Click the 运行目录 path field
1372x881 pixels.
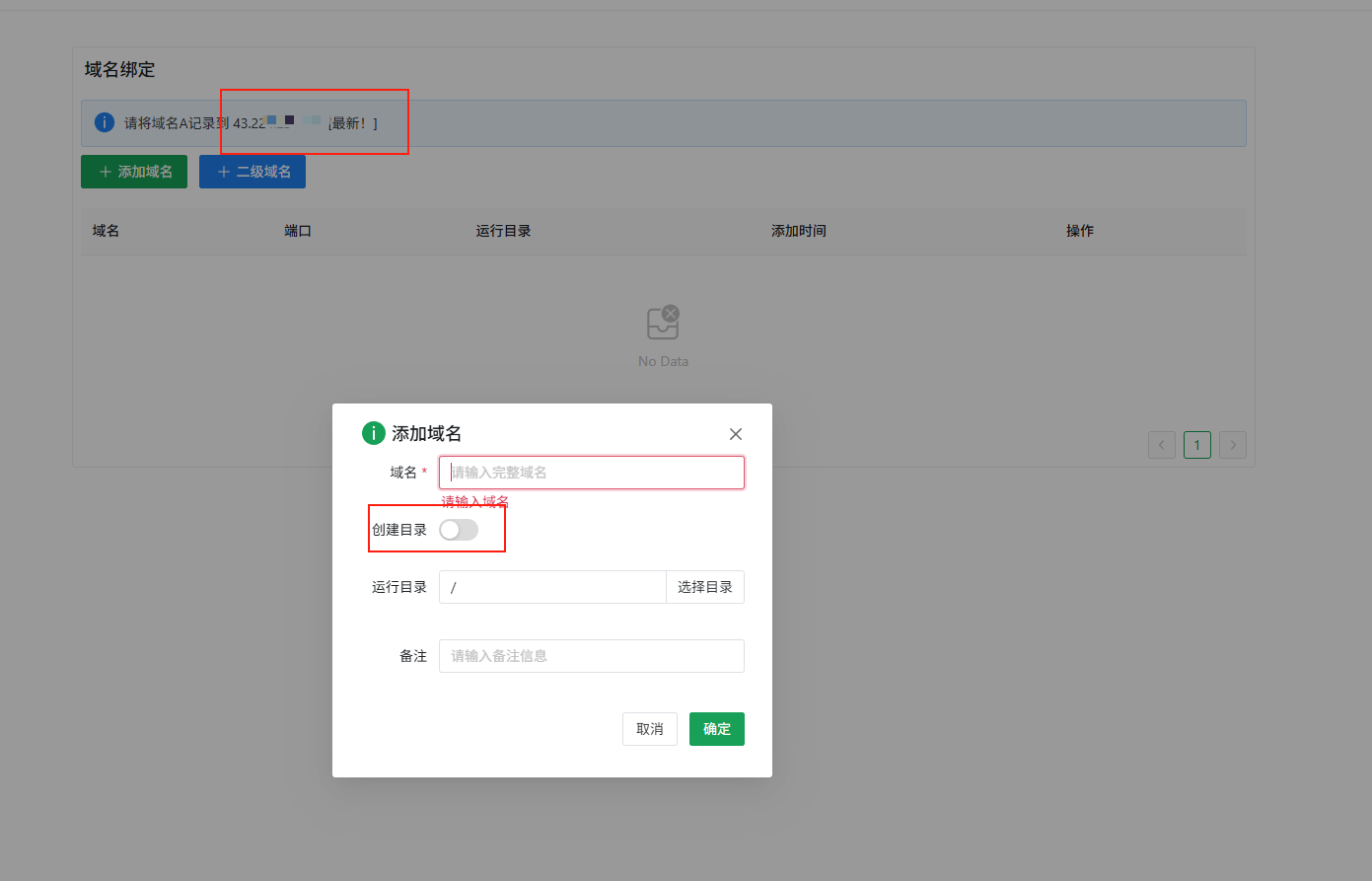click(553, 587)
